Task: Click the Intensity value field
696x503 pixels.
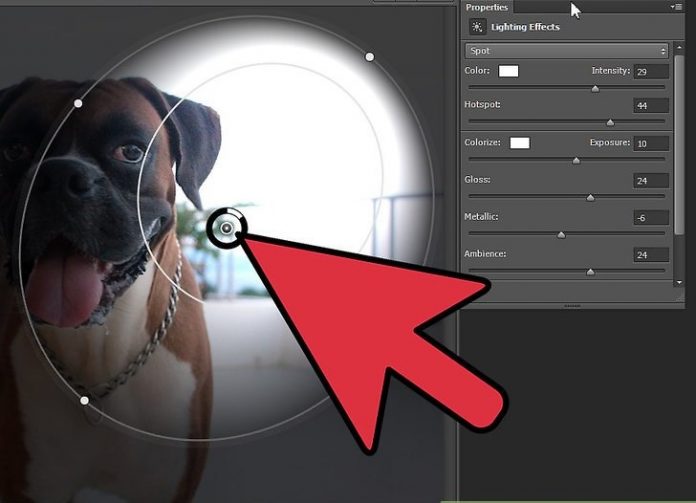Action: tap(651, 72)
